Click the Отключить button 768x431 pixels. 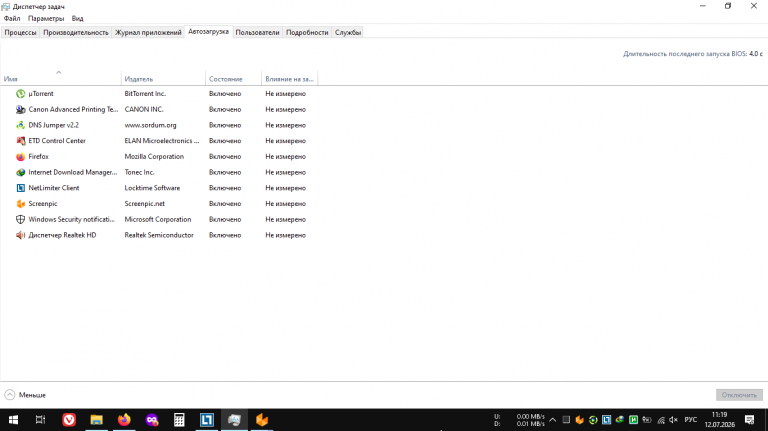click(x=739, y=395)
